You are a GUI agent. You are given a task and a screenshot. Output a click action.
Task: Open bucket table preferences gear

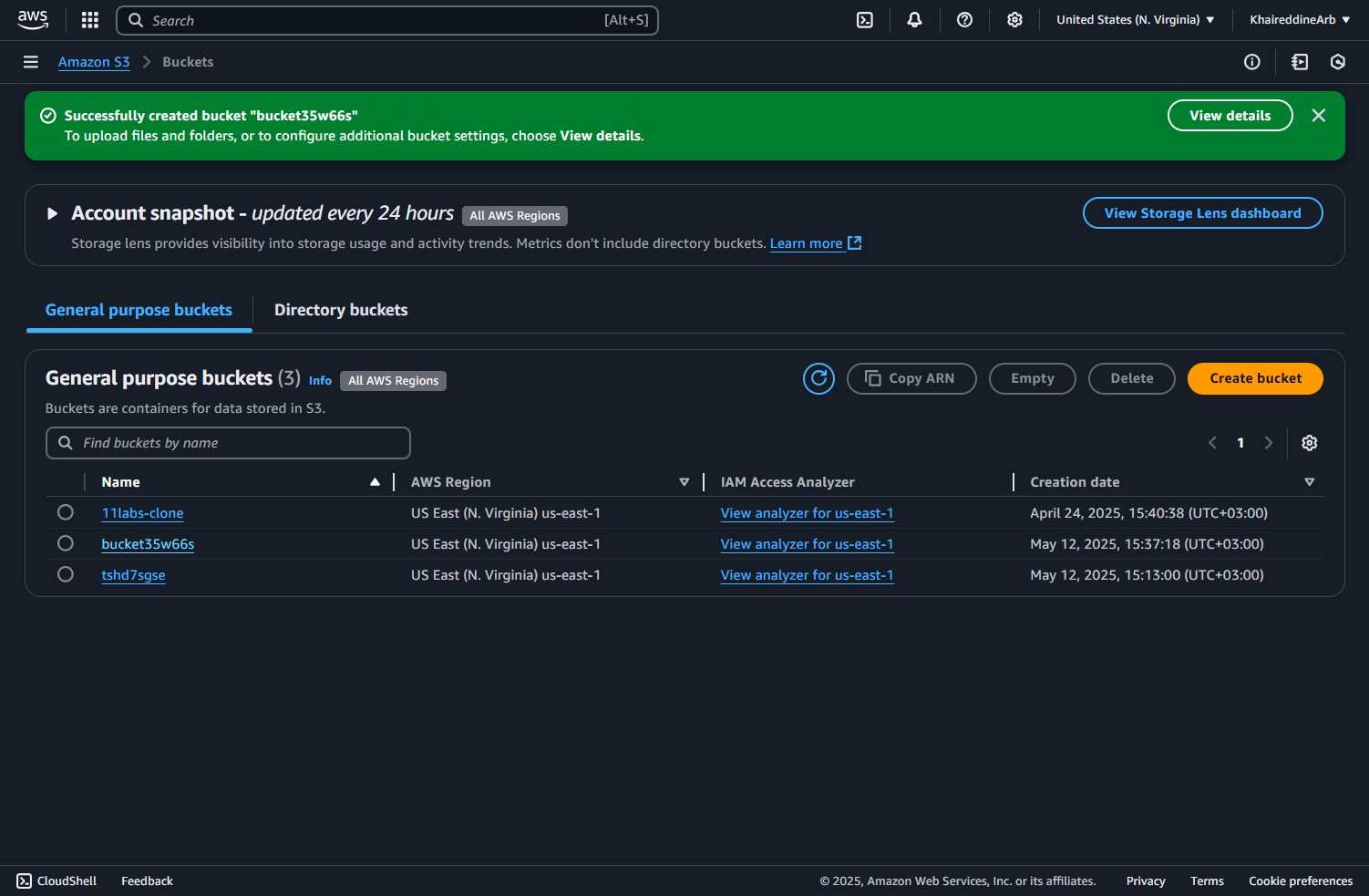pyautogui.click(x=1309, y=443)
